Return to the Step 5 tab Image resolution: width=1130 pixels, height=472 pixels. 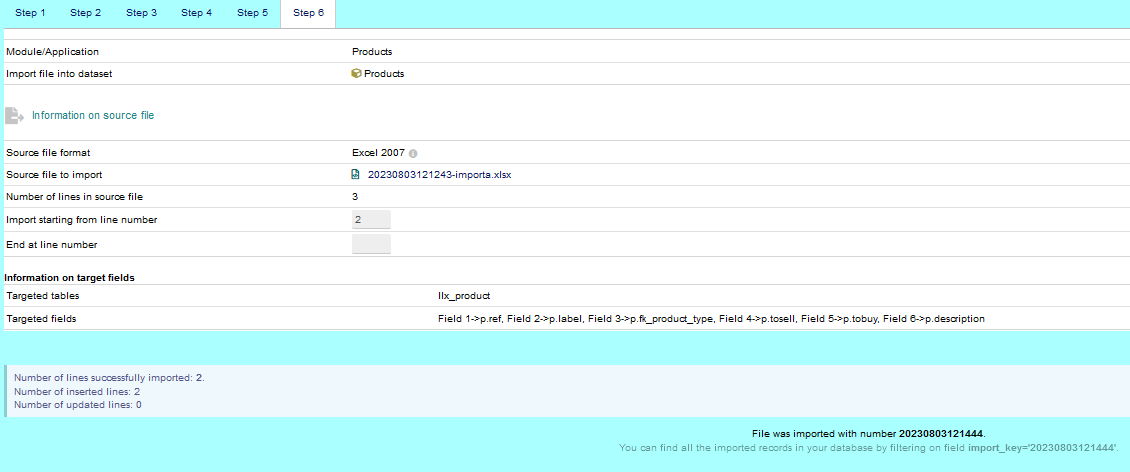tap(252, 13)
